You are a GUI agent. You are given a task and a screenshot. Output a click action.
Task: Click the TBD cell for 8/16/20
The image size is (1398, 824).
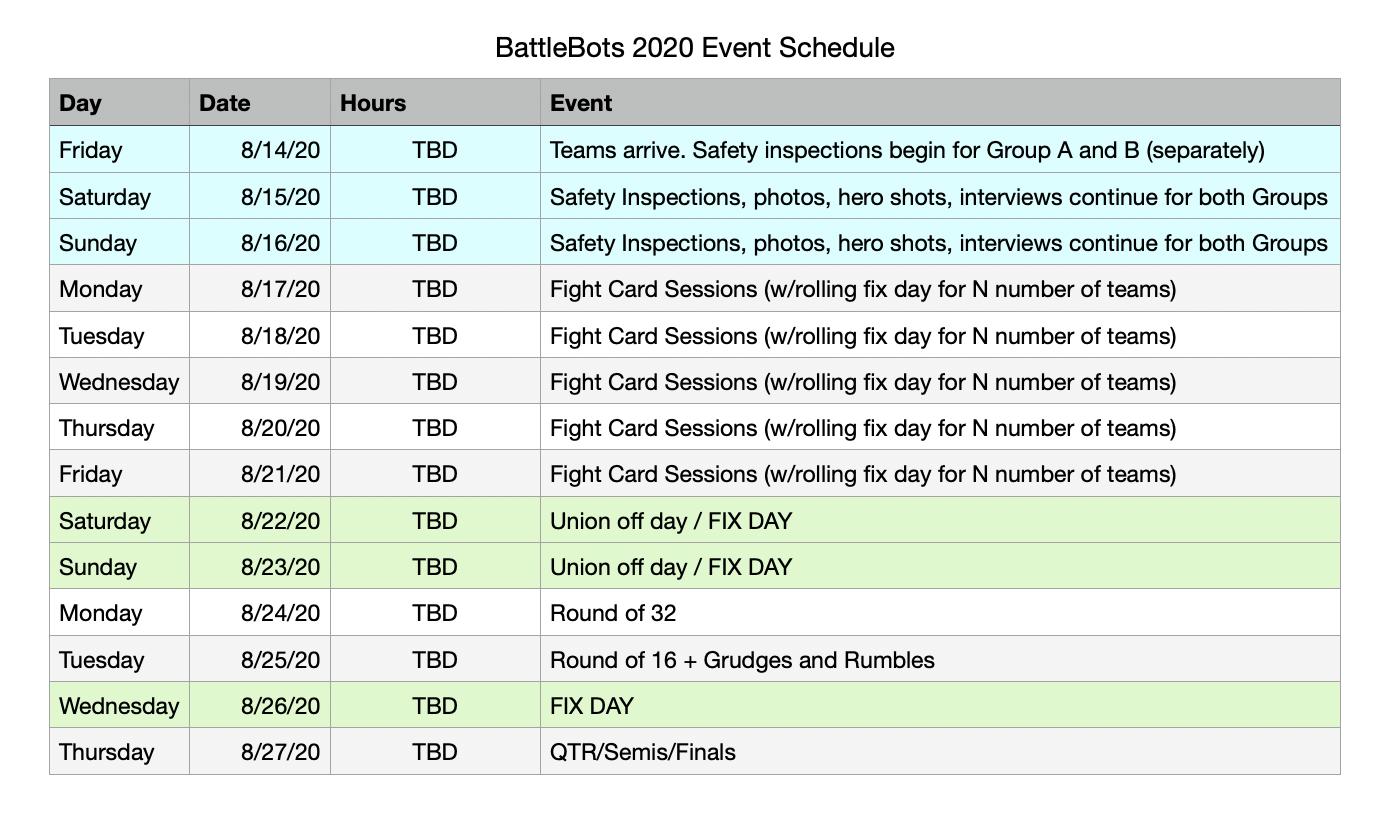435,242
